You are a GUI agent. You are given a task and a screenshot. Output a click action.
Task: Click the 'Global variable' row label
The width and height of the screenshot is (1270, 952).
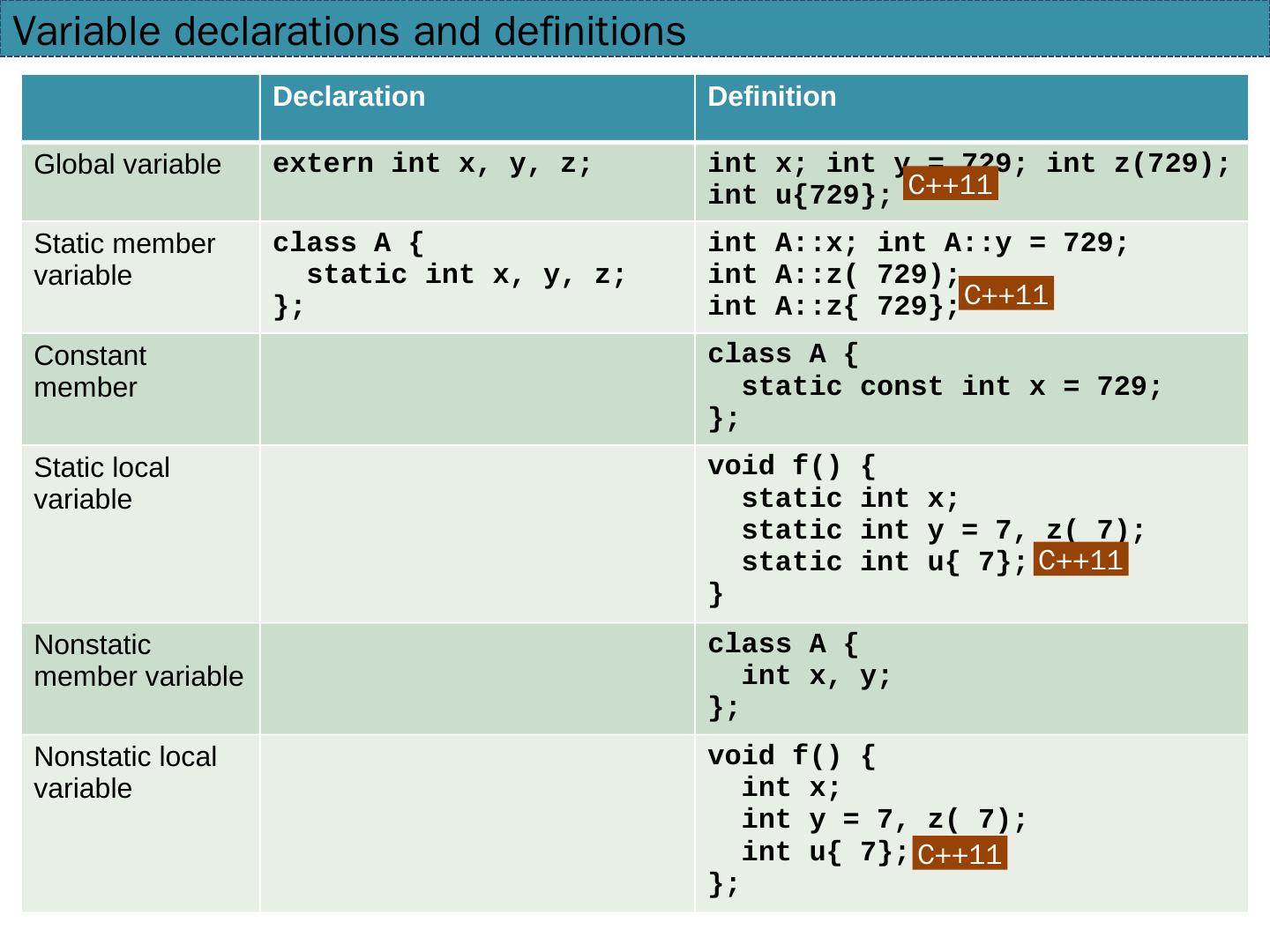pos(127,165)
